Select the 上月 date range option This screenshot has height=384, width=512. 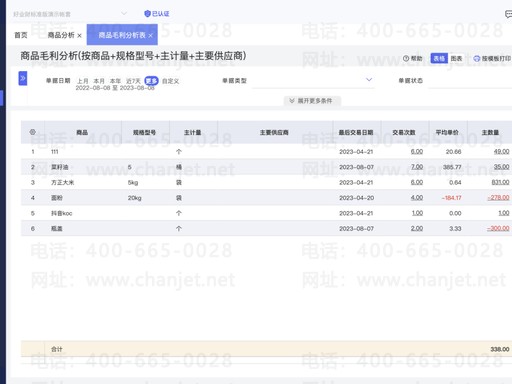(x=83, y=81)
